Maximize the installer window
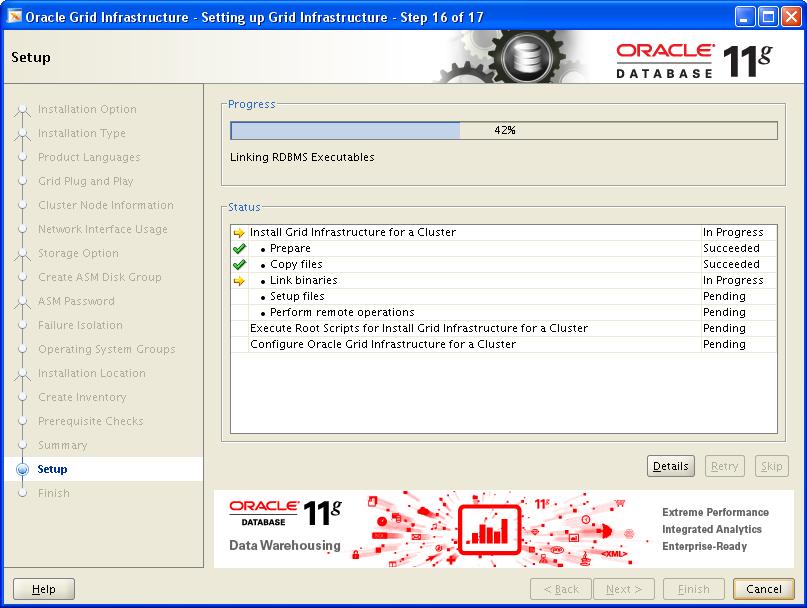 click(768, 16)
